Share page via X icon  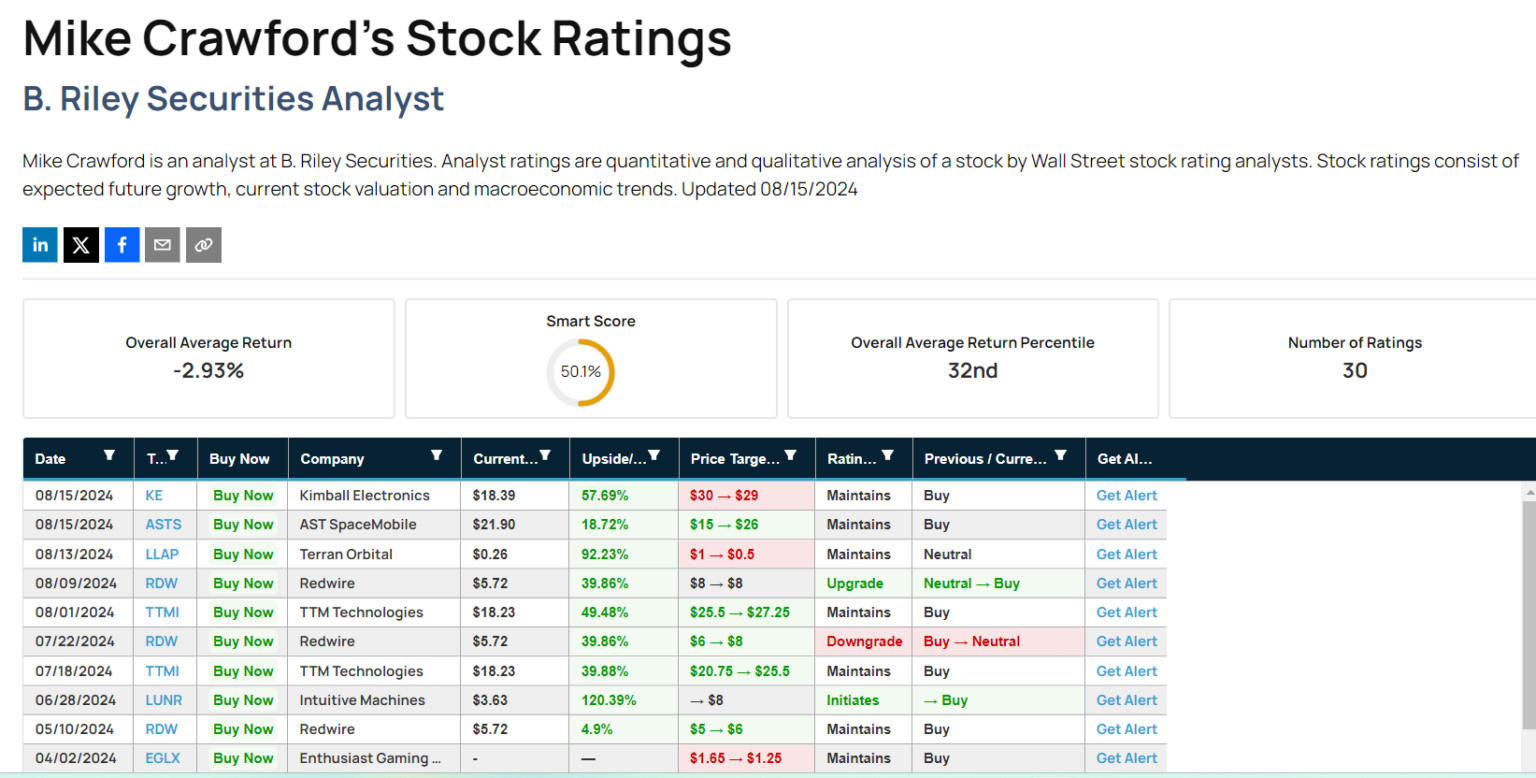[x=81, y=245]
